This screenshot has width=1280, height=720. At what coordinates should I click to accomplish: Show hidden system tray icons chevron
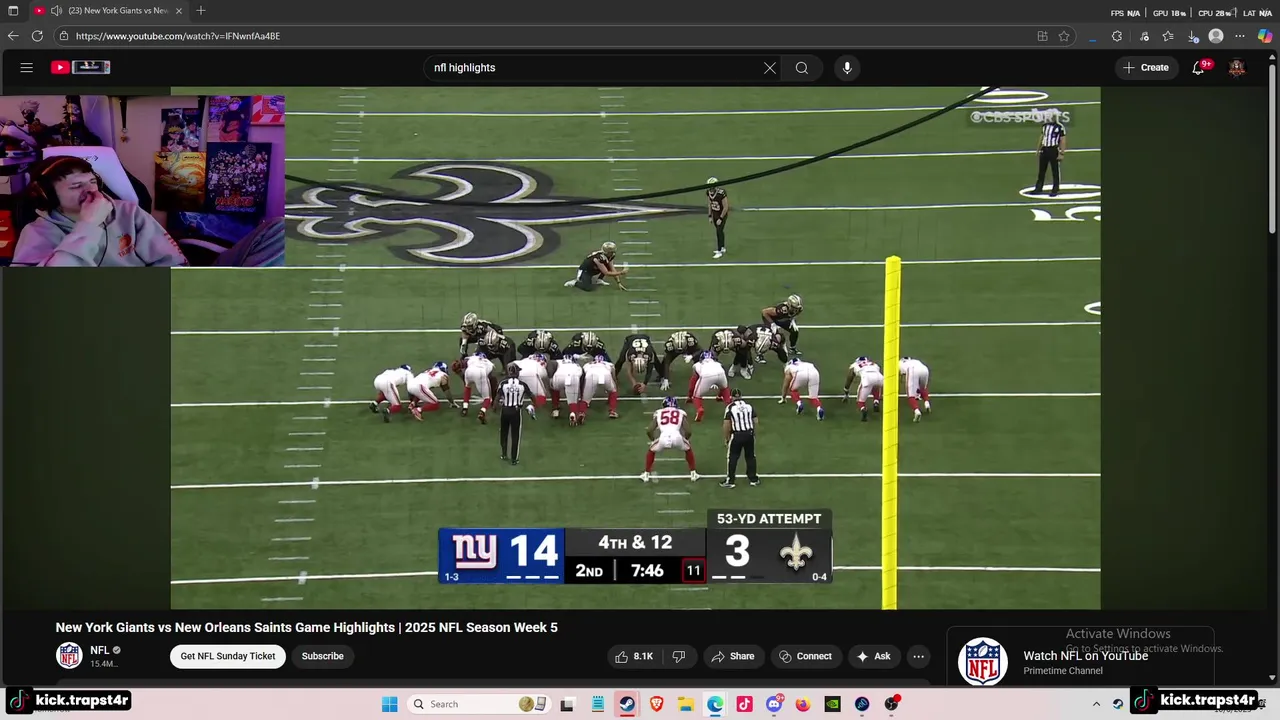tap(1096, 704)
